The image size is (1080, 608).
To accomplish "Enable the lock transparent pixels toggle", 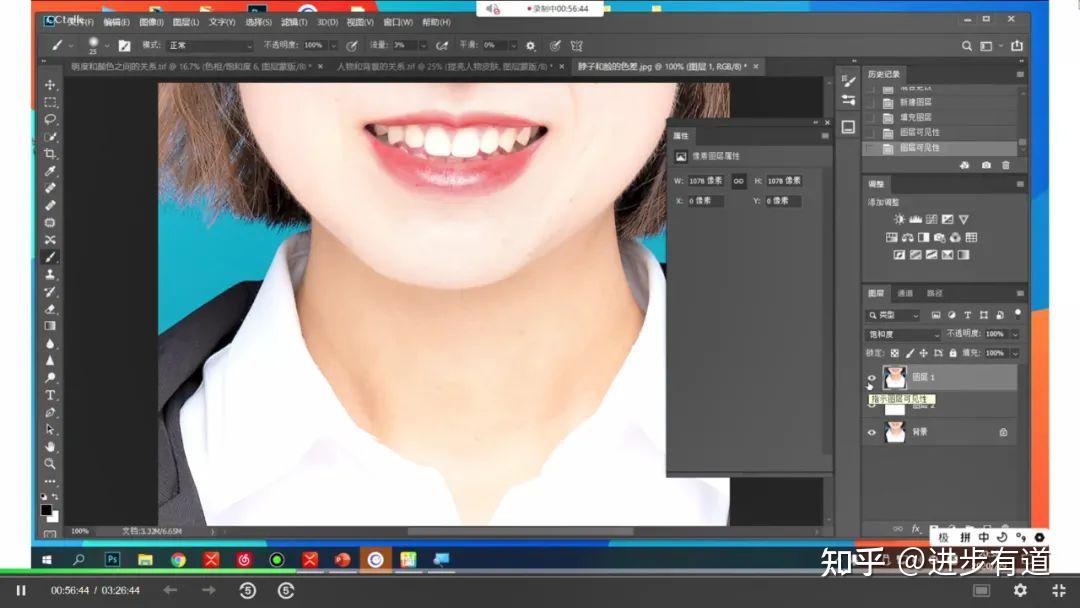I will (x=896, y=353).
